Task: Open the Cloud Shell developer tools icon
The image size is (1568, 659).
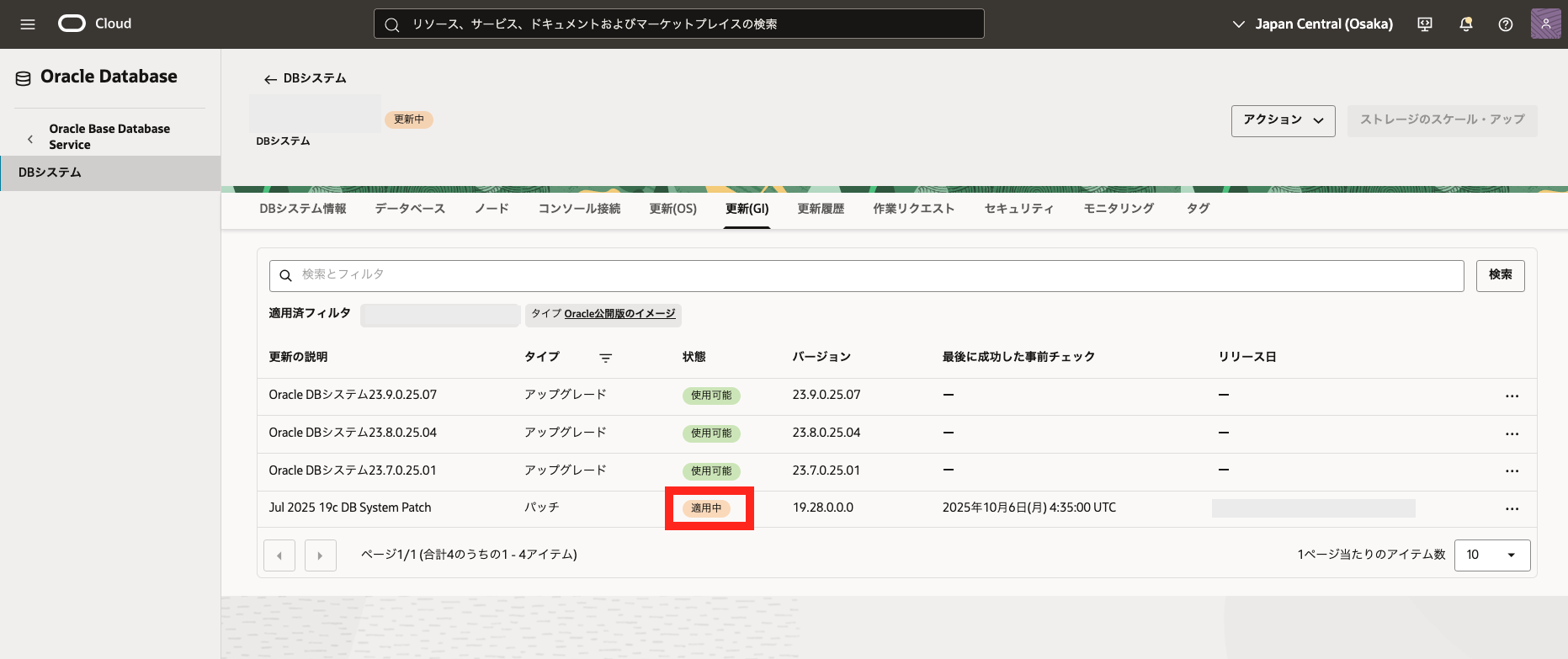Action: pos(1425,24)
